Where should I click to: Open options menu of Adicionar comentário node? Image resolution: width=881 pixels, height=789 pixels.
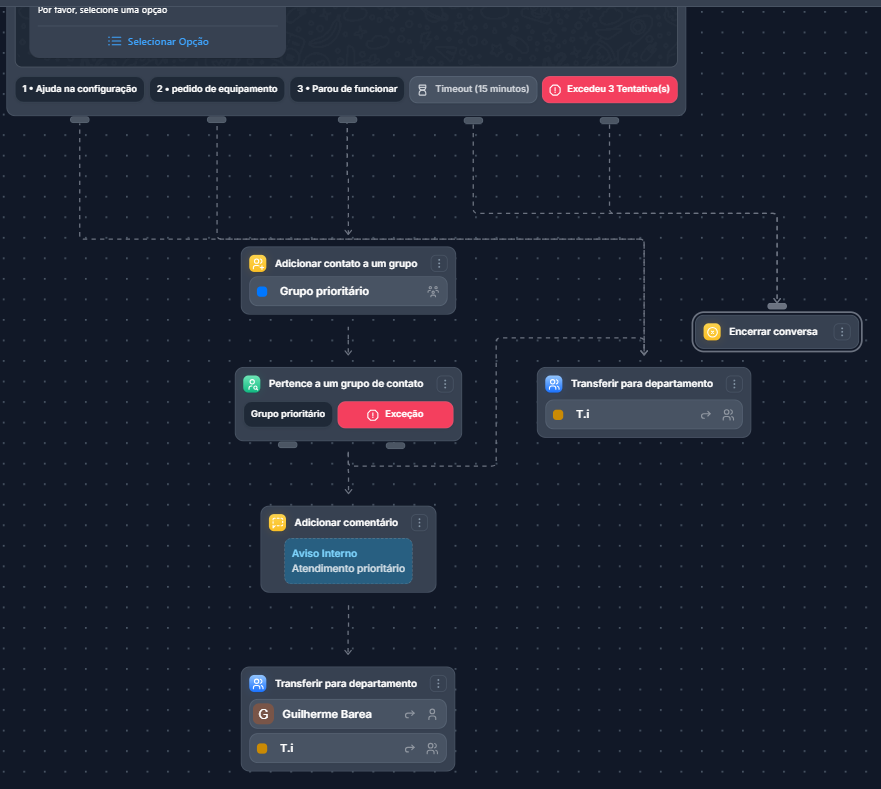[419, 523]
